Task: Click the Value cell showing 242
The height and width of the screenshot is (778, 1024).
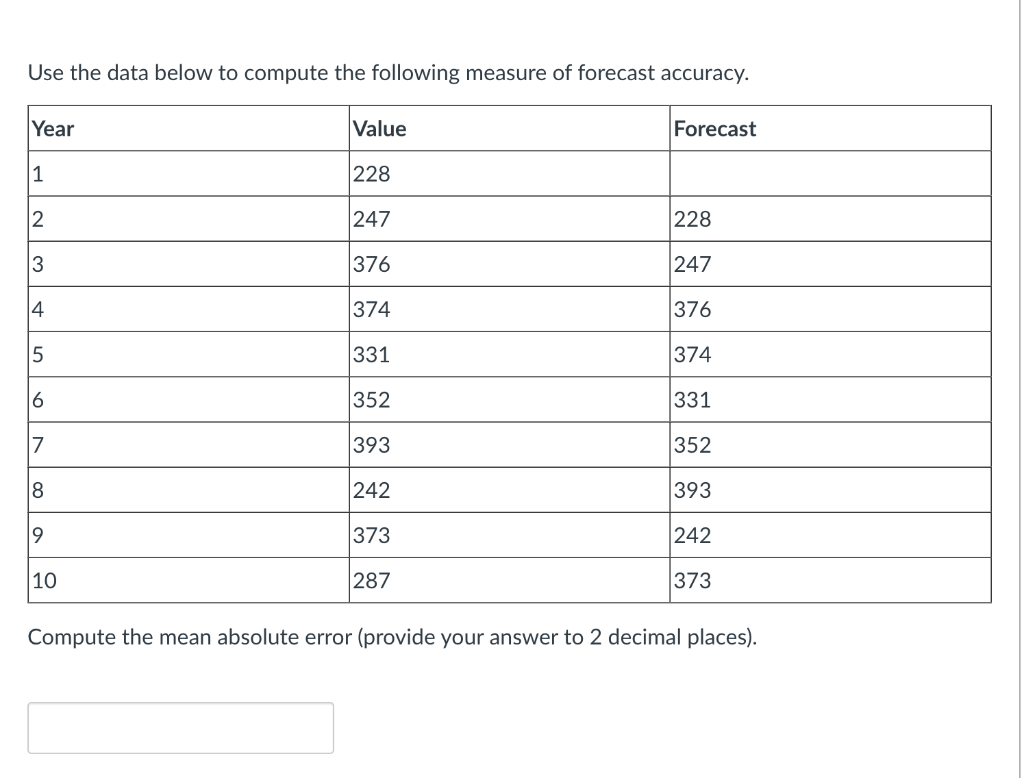Action: (x=370, y=489)
